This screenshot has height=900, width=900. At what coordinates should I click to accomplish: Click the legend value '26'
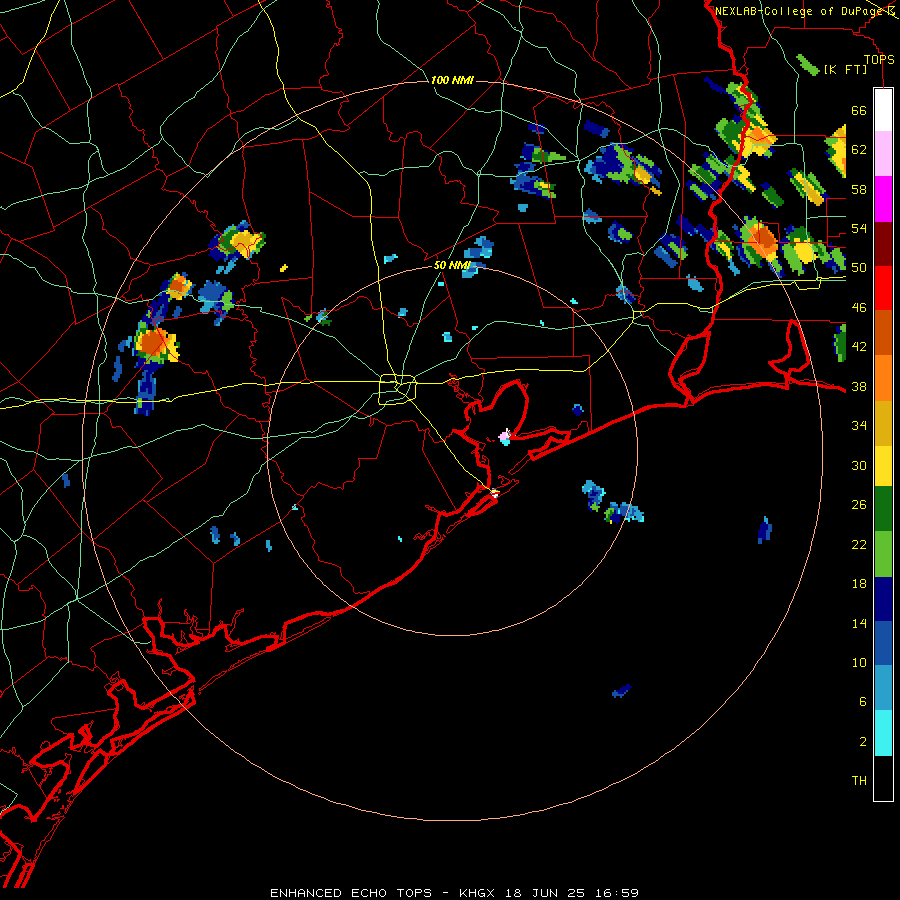pyautogui.click(x=859, y=505)
